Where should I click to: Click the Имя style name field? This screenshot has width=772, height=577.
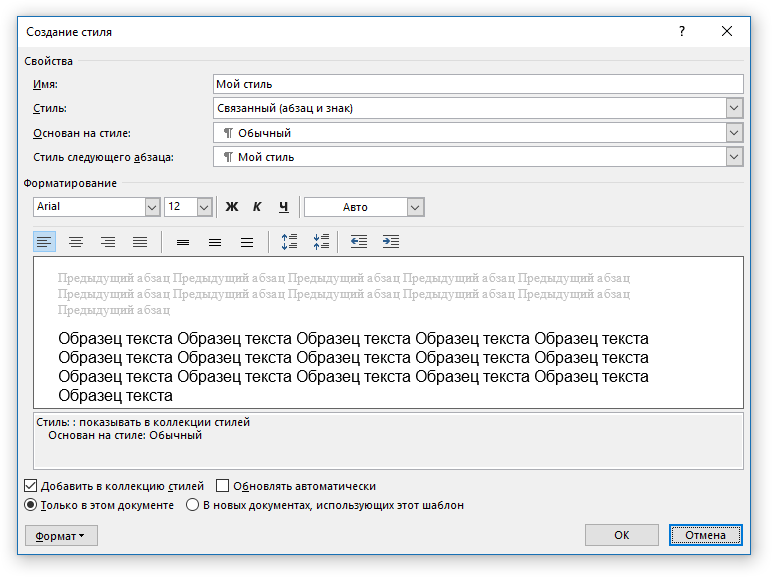click(x=478, y=84)
